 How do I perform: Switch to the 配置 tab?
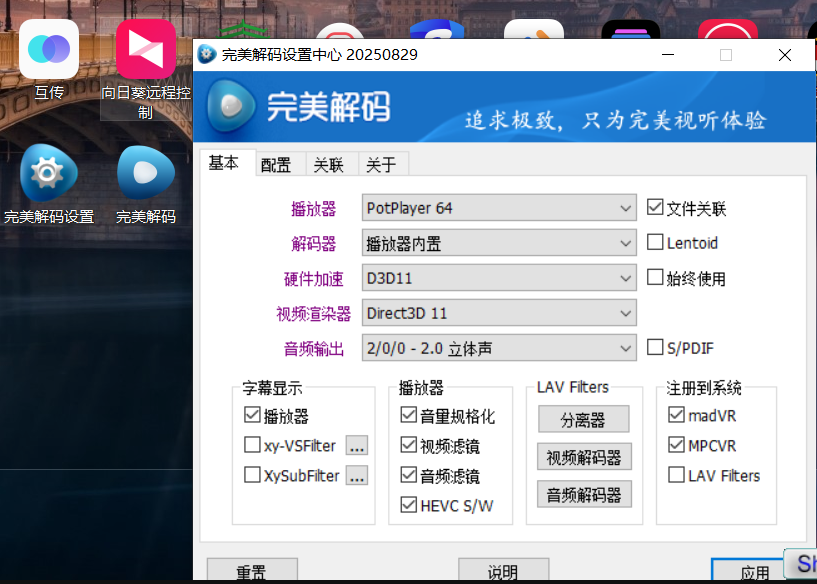[276, 165]
